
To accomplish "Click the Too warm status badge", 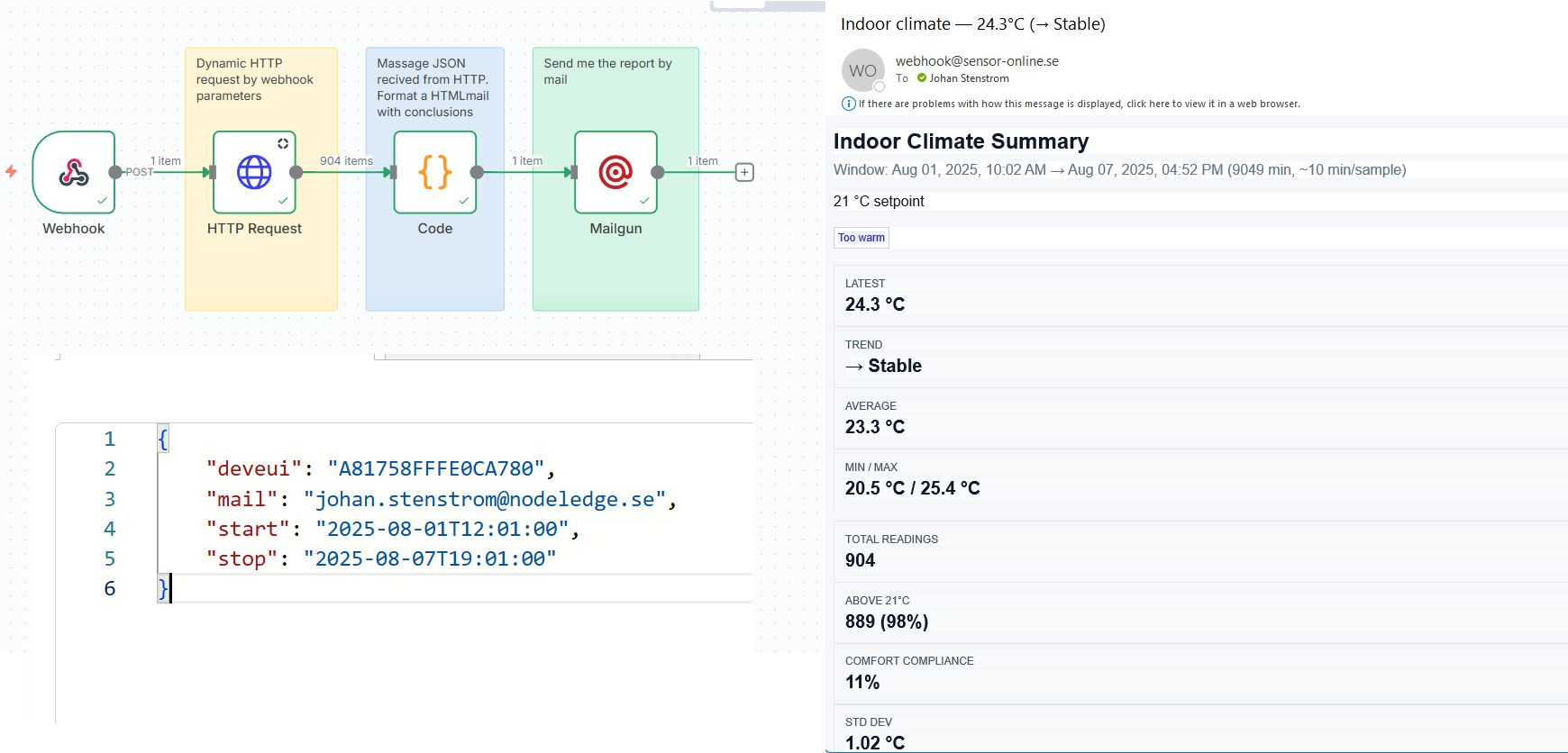I will 861,238.
